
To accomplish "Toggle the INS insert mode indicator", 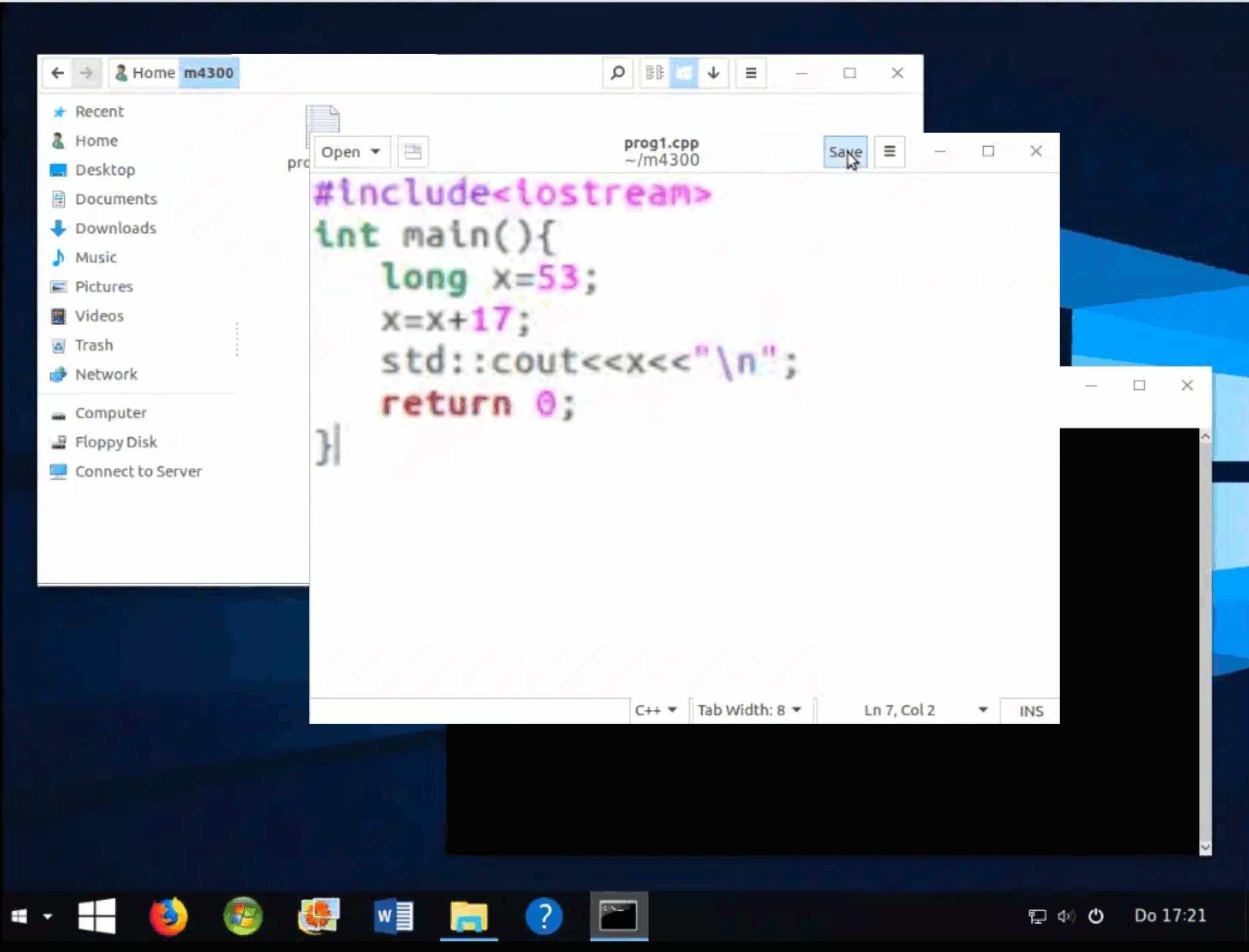I will (x=1030, y=711).
